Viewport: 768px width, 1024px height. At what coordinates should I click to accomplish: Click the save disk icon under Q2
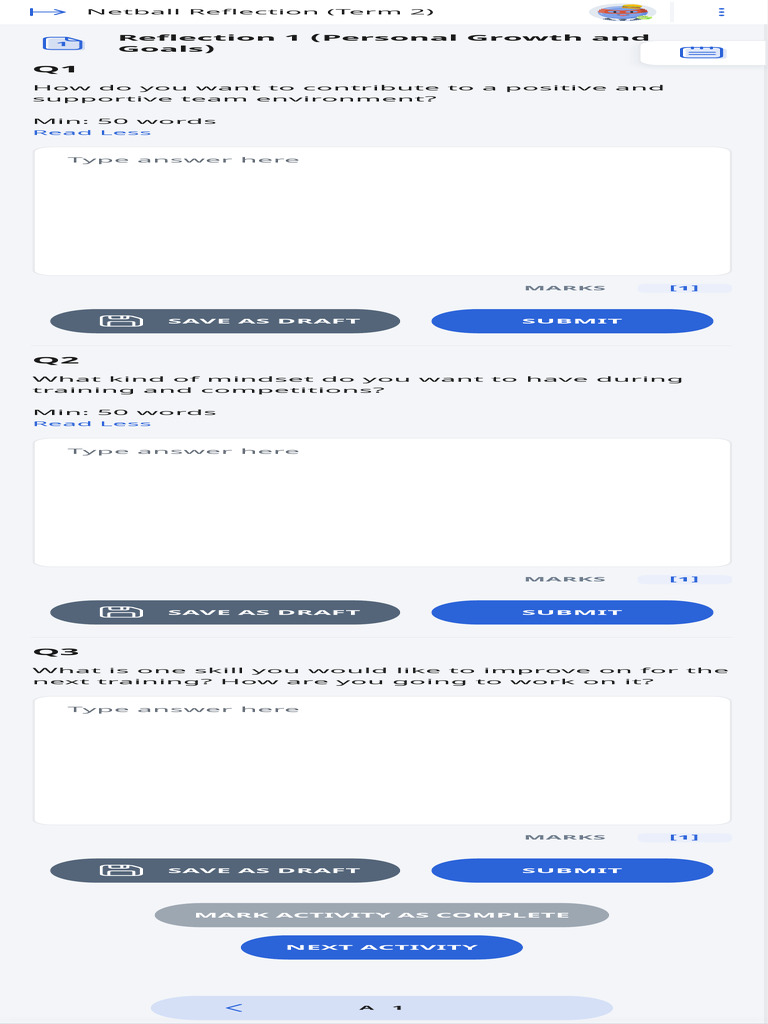coord(121,612)
